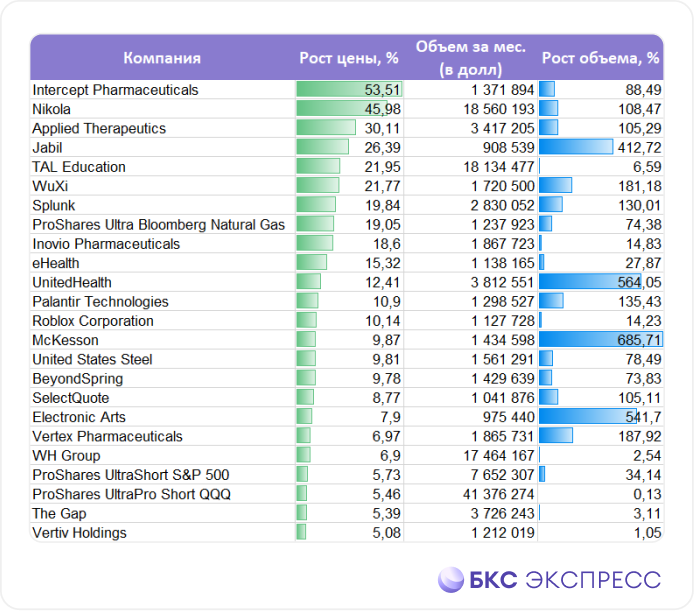Click volume growth value 685,71
This screenshot has width=694, height=611.
pyautogui.click(x=640, y=340)
